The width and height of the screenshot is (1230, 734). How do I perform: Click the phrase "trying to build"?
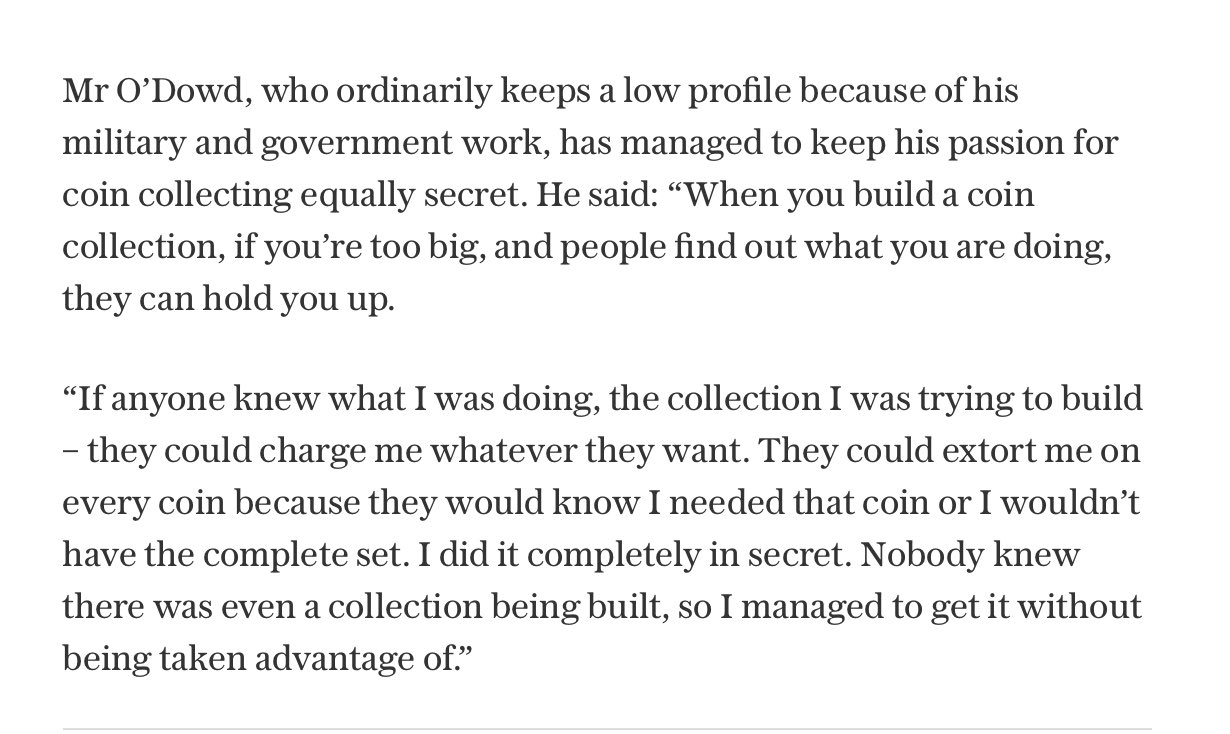coord(1046,400)
